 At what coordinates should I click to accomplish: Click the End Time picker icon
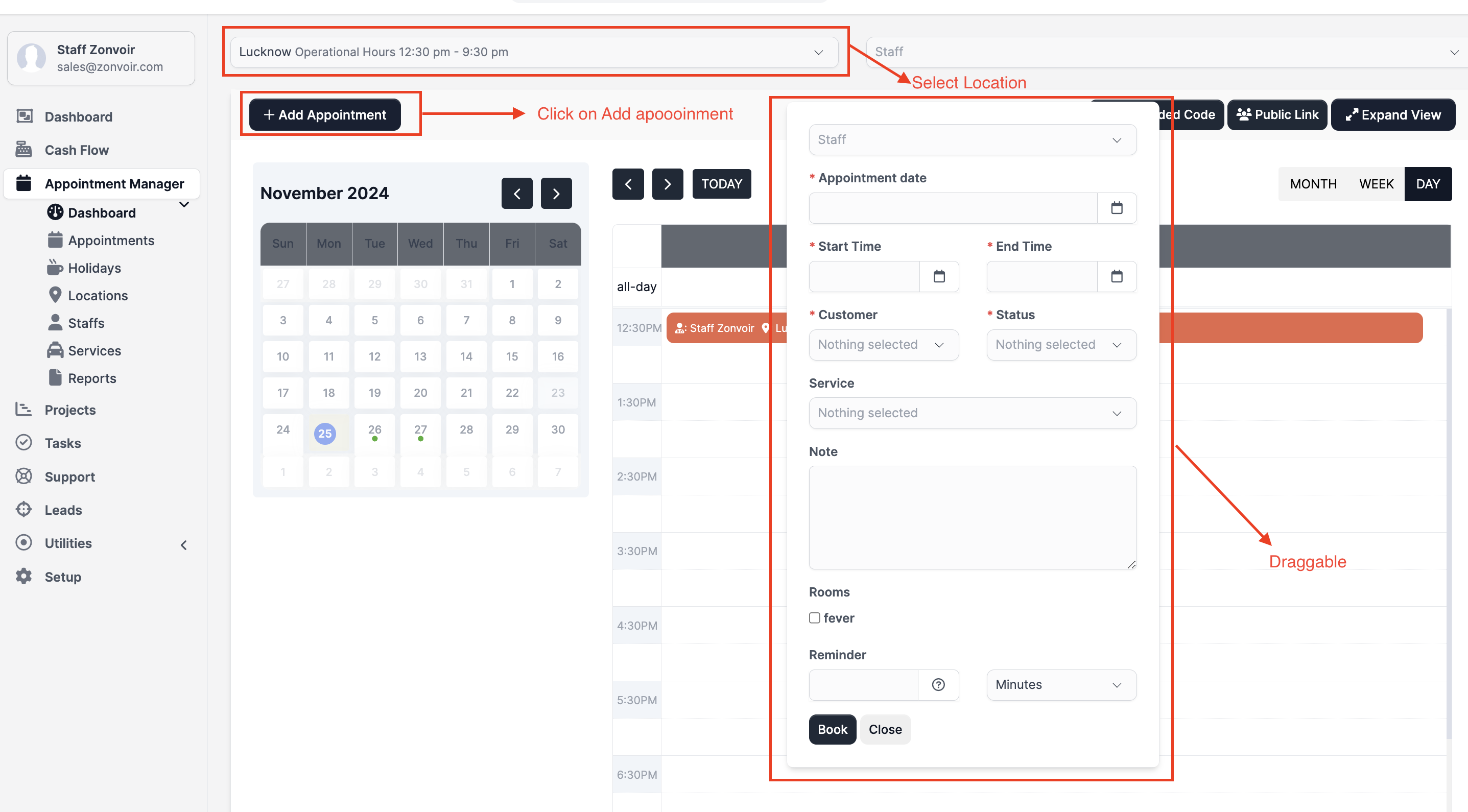(x=1117, y=276)
